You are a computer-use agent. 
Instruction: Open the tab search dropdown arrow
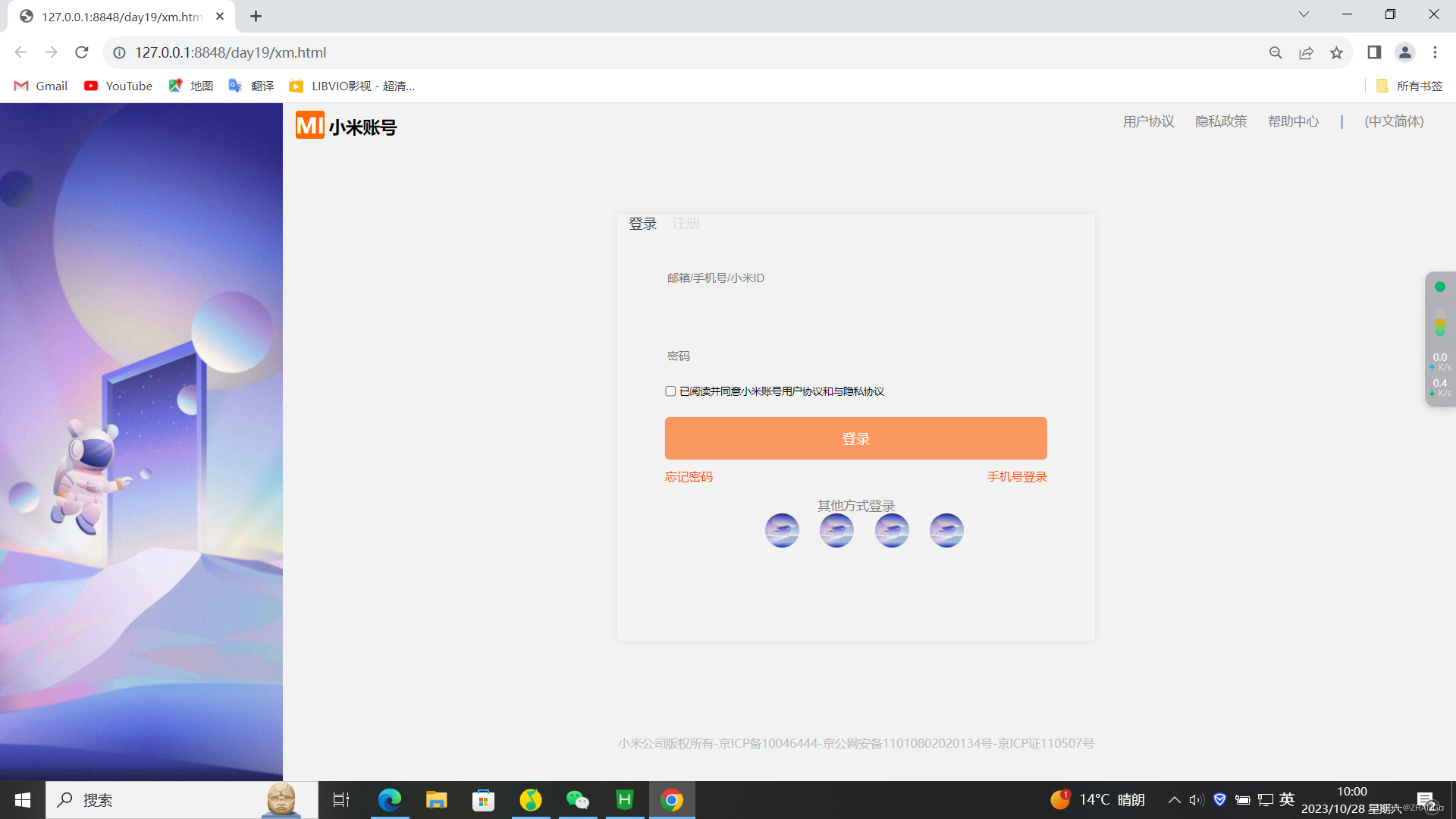tap(1304, 14)
